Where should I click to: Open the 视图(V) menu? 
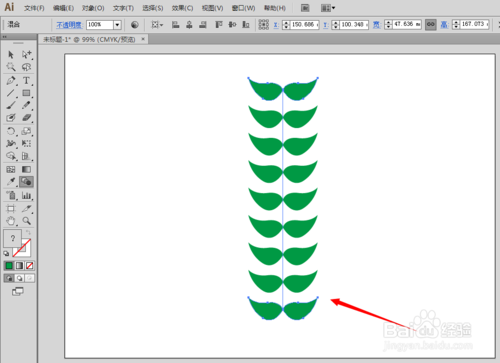212,8
